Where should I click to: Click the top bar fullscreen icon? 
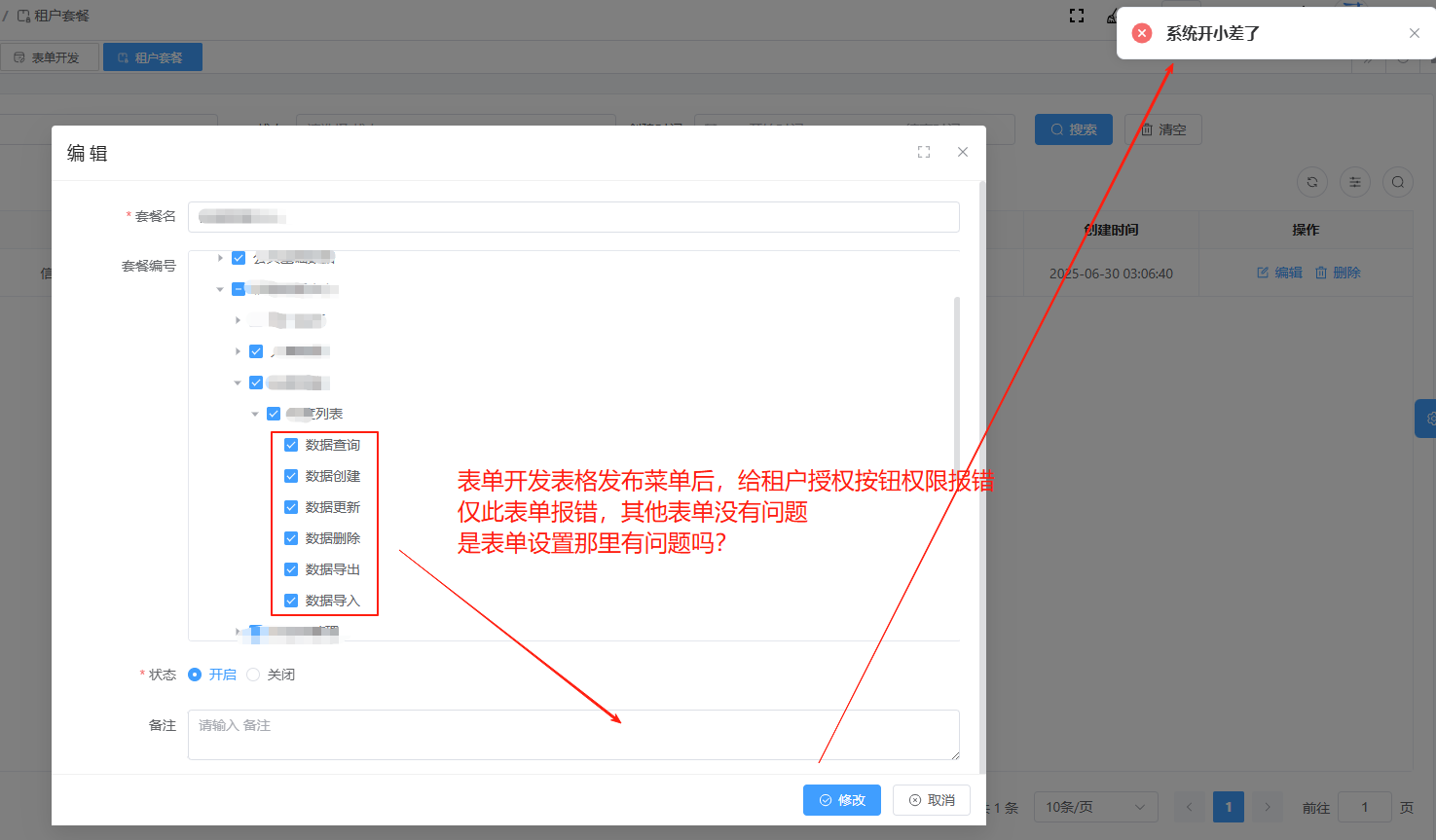1077,16
